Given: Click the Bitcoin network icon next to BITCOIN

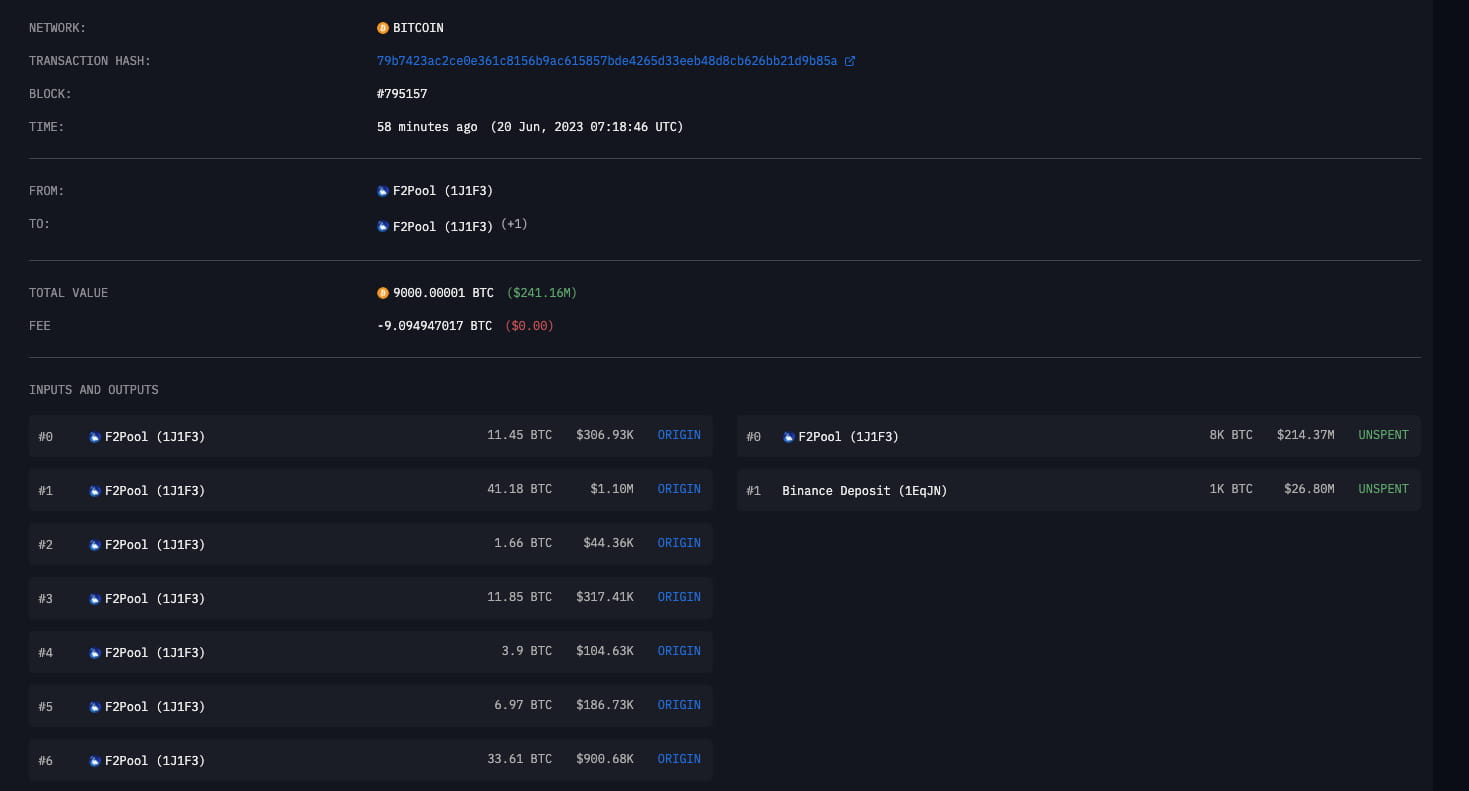Looking at the screenshot, I should click(x=382, y=27).
